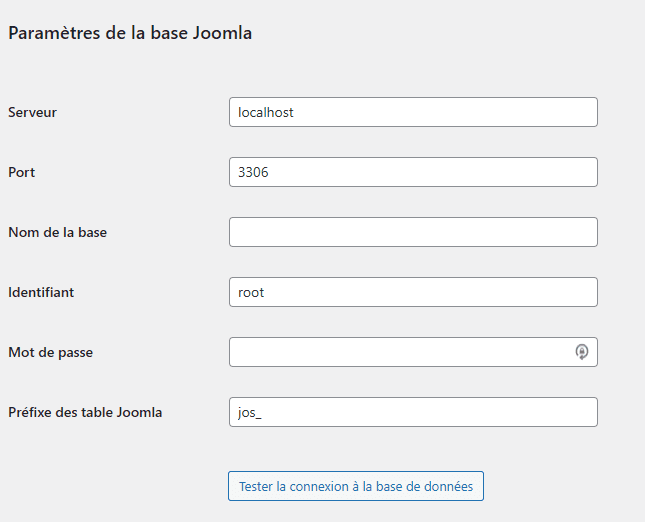The image size is (645, 522).
Task: Click the 'Identifiant' label text
Action: pyautogui.click(x=41, y=292)
